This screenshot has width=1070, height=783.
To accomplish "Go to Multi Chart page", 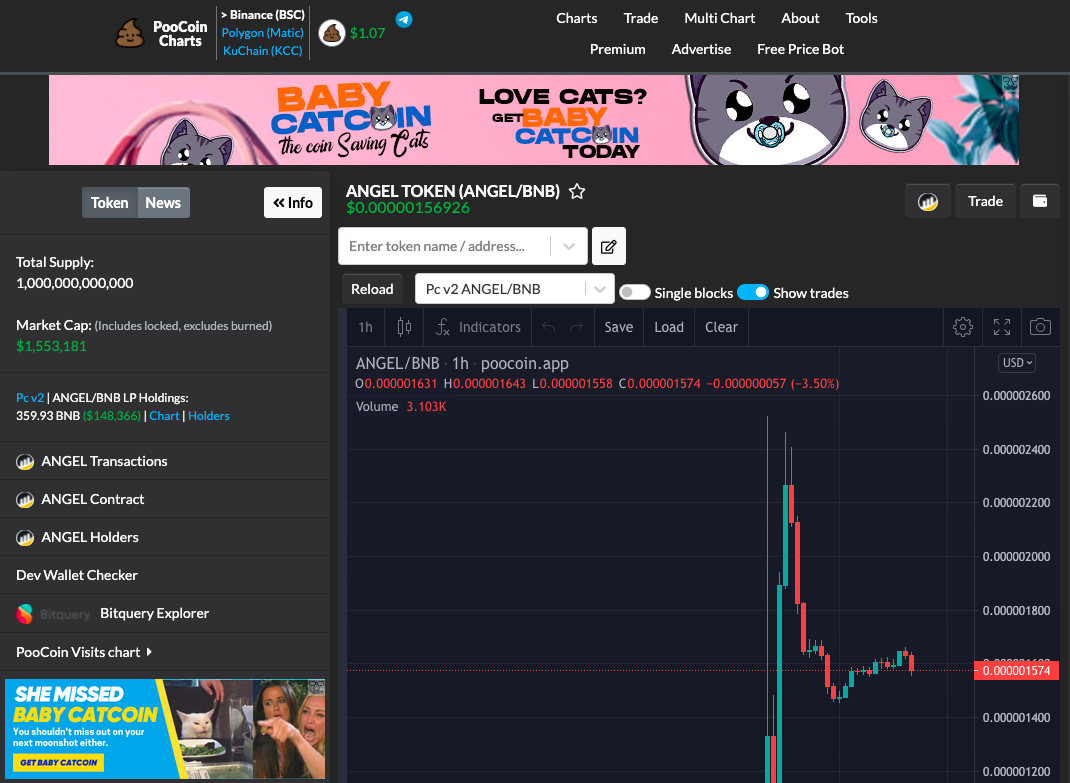I will (x=720, y=18).
